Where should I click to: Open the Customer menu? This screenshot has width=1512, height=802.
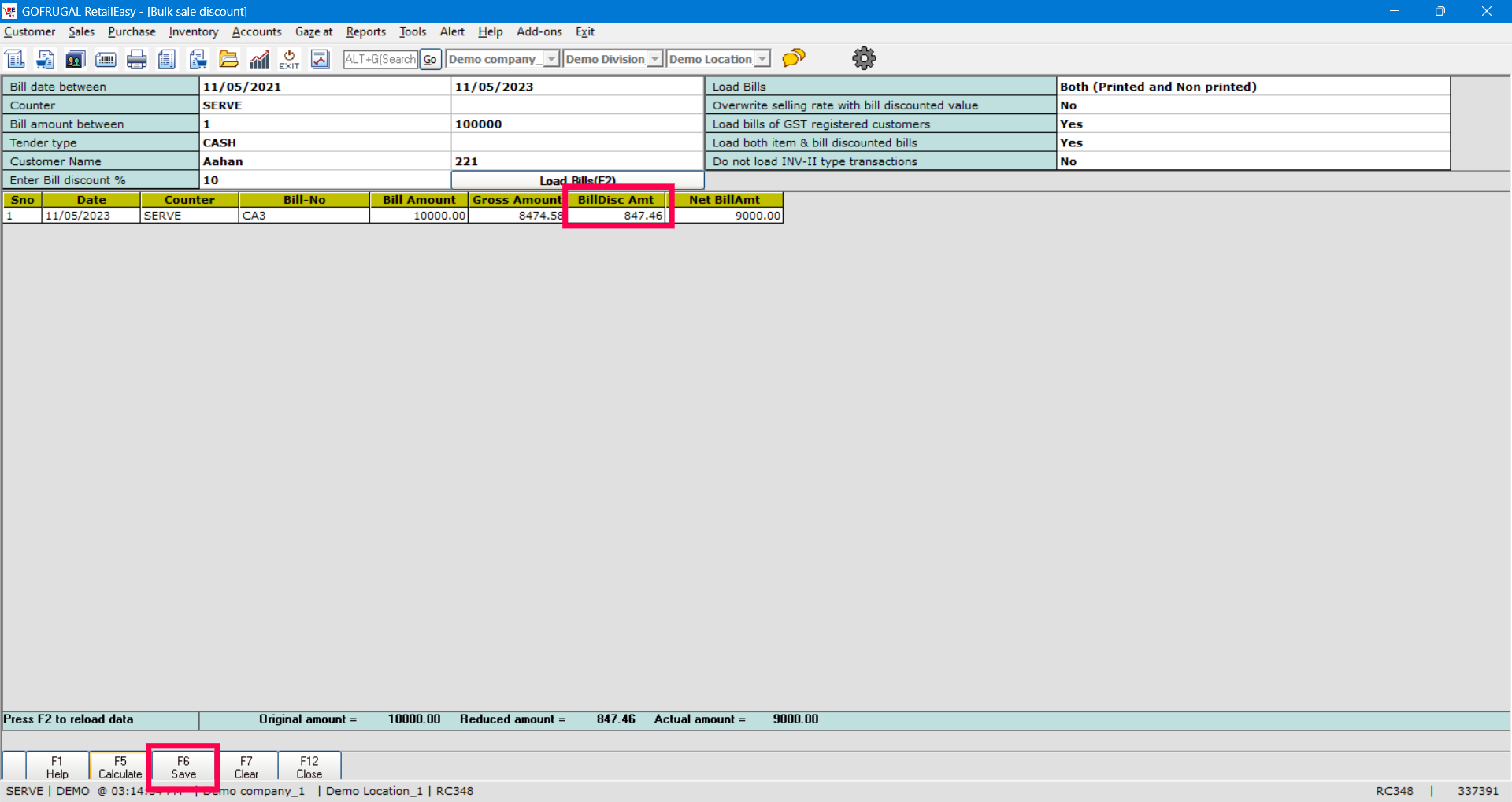[x=30, y=31]
